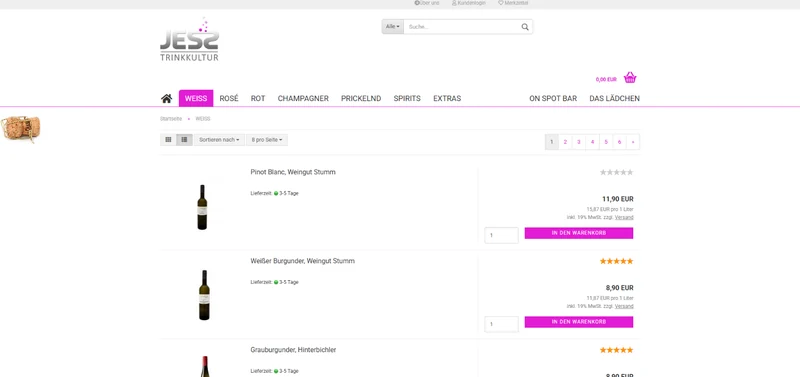This screenshot has width=800, height=377.
Task: Click the WEISS breadcrumb
Action: 203,119
